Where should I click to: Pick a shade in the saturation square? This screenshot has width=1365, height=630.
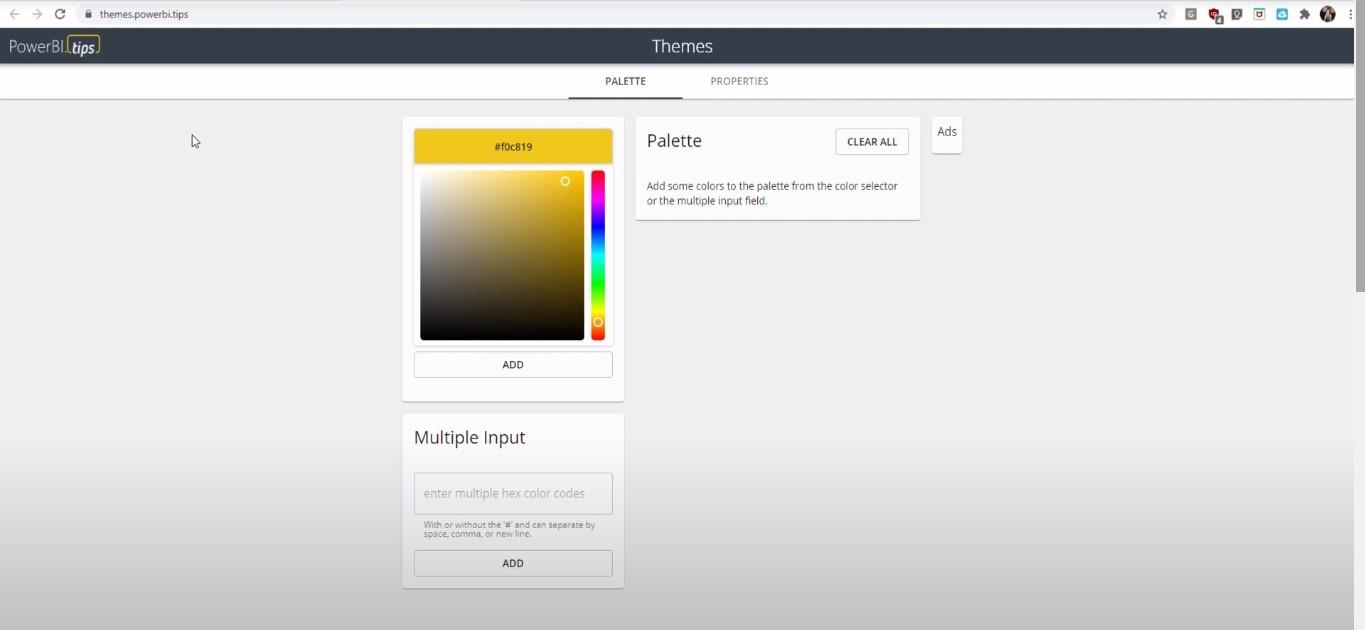click(502, 255)
